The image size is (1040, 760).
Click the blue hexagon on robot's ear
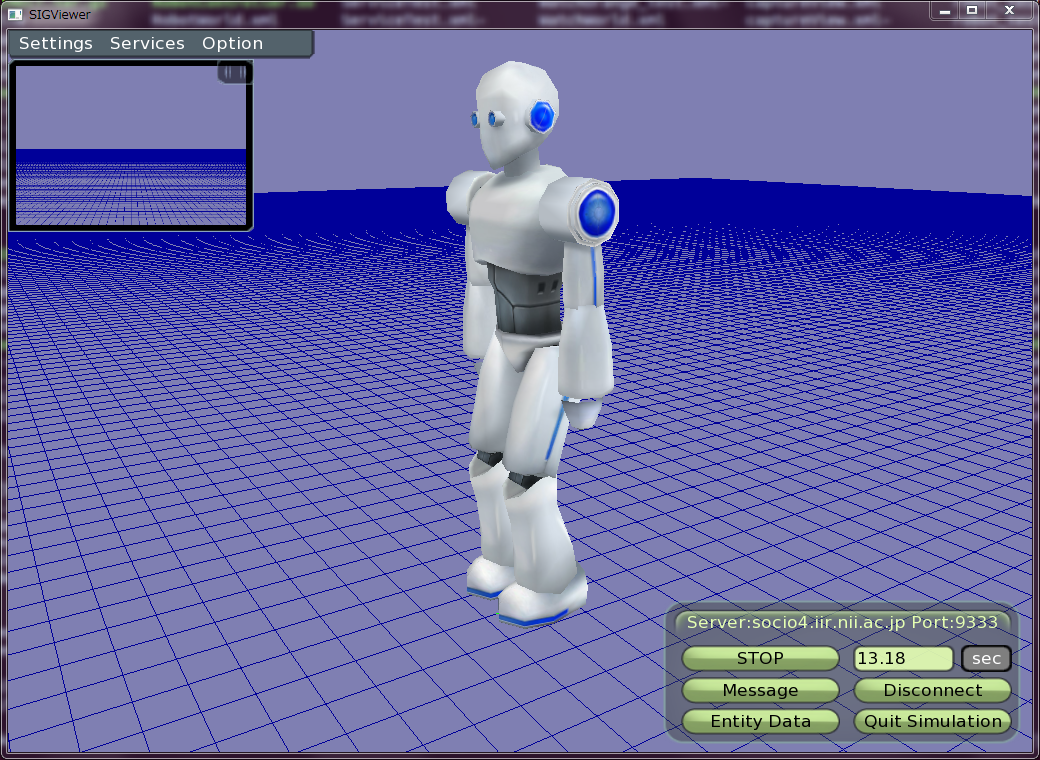coord(543,117)
